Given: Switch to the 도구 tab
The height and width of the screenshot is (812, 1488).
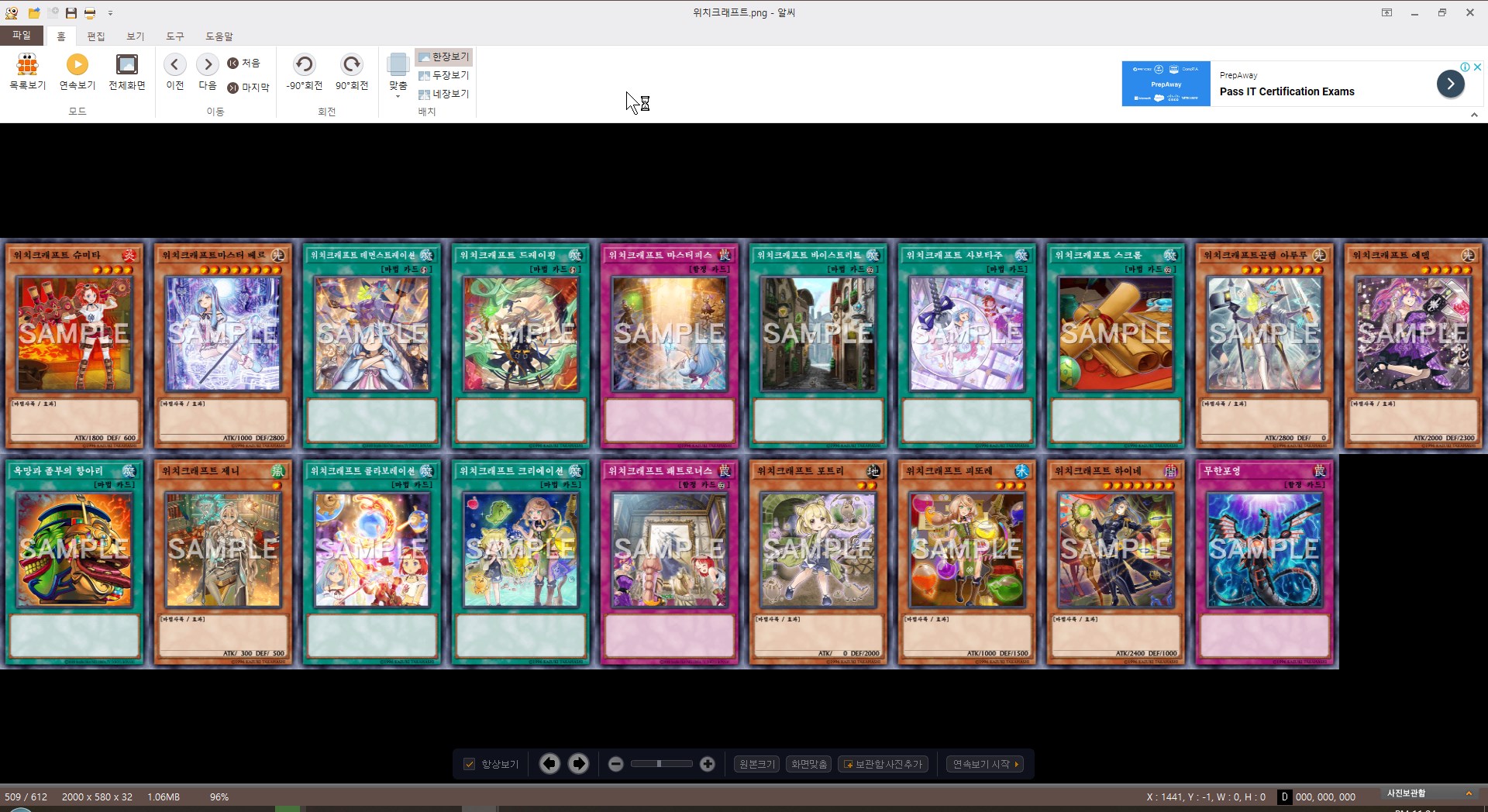Looking at the screenshot, I should [175, 36].
